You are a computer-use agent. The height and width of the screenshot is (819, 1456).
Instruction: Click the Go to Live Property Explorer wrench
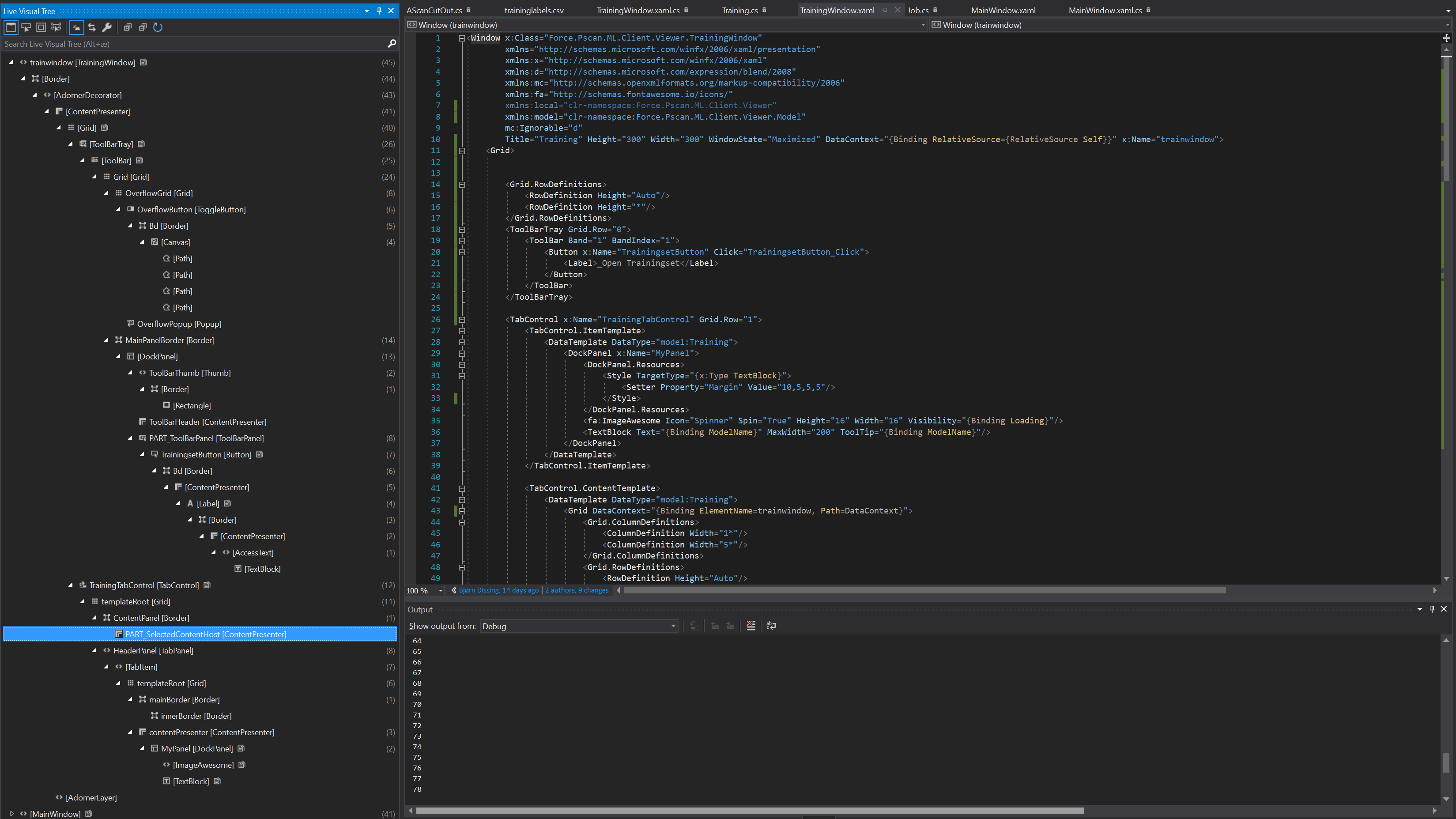point(107,27)
